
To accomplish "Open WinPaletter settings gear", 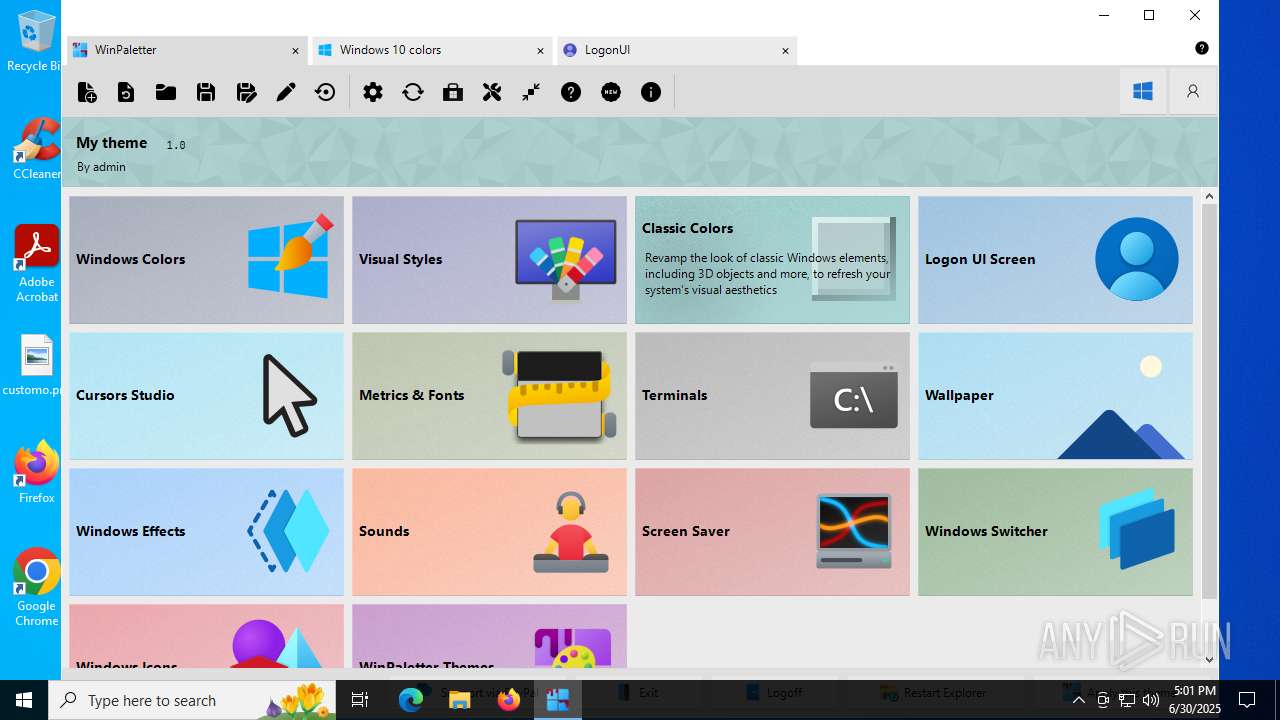I will pos(373,92).
